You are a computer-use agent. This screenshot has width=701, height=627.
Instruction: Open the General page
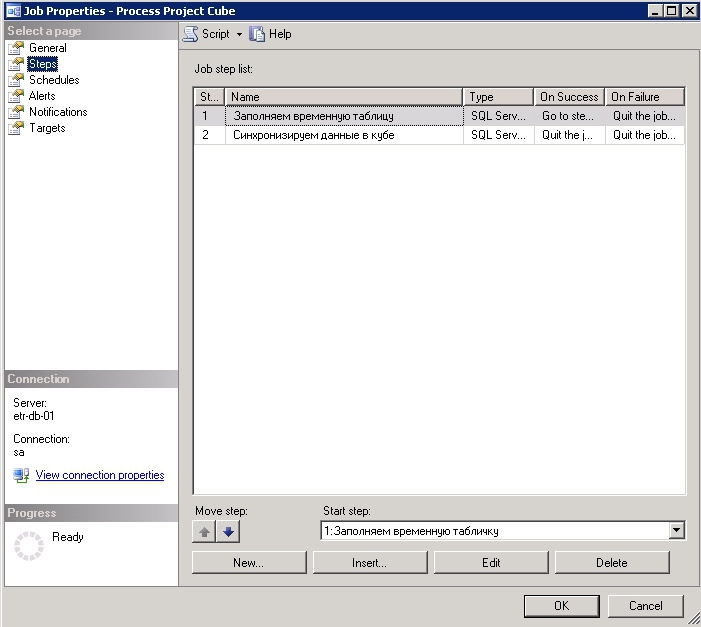[x=48, y=48]
